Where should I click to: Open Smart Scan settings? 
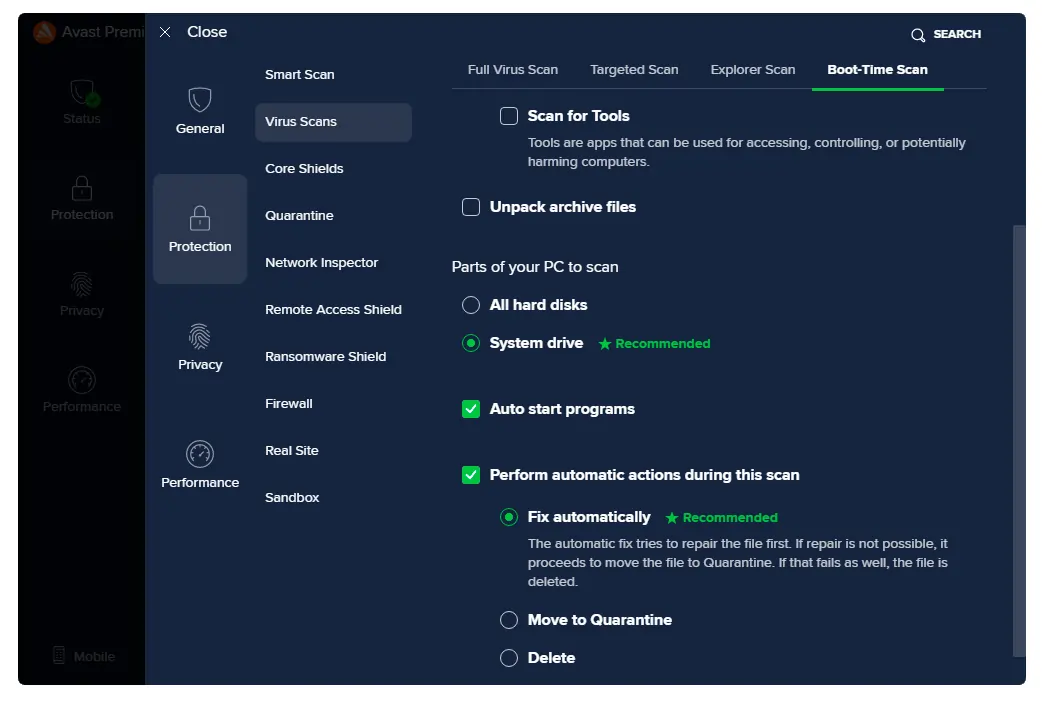(x=300, y=74)
